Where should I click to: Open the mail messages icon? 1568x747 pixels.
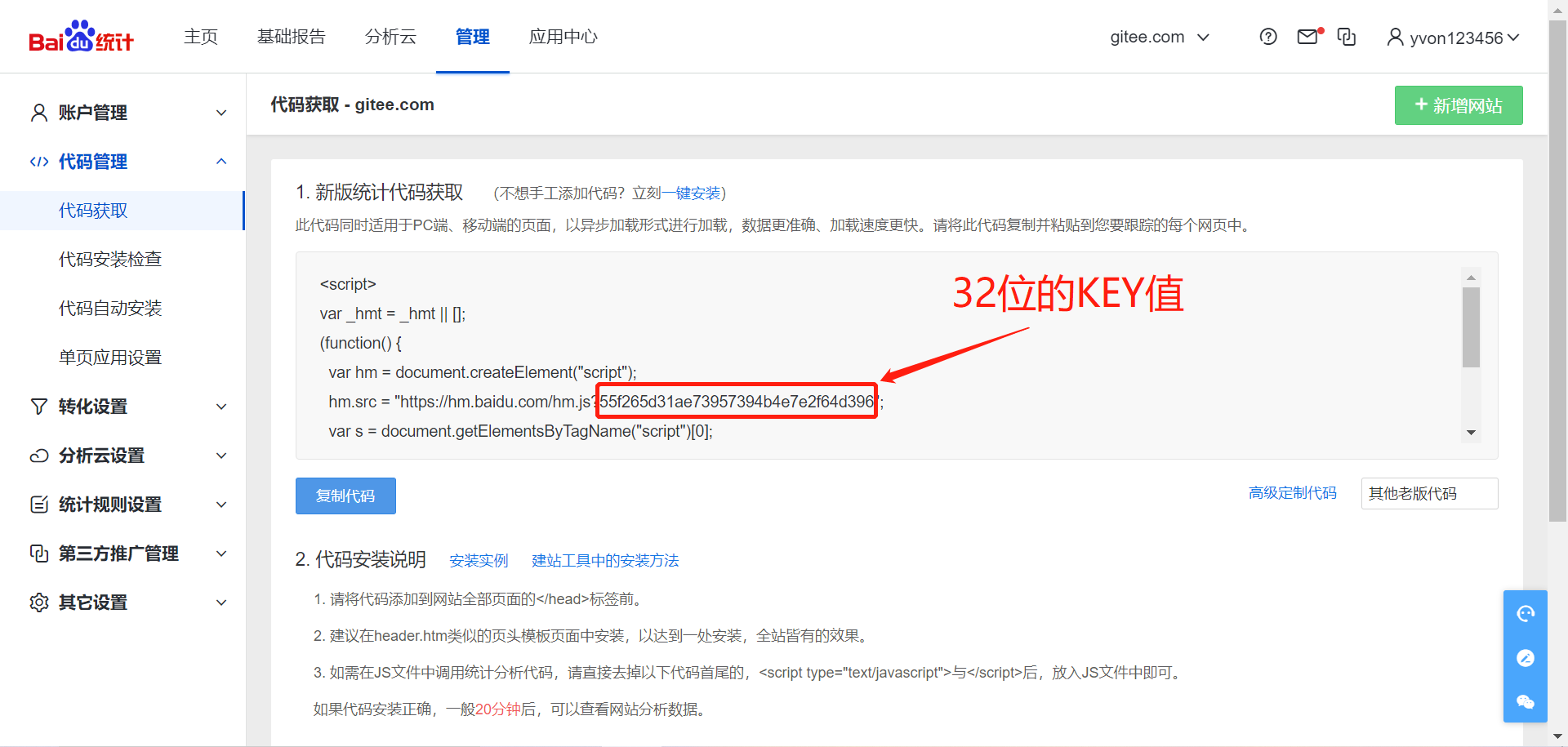[x=1308, y=37]
